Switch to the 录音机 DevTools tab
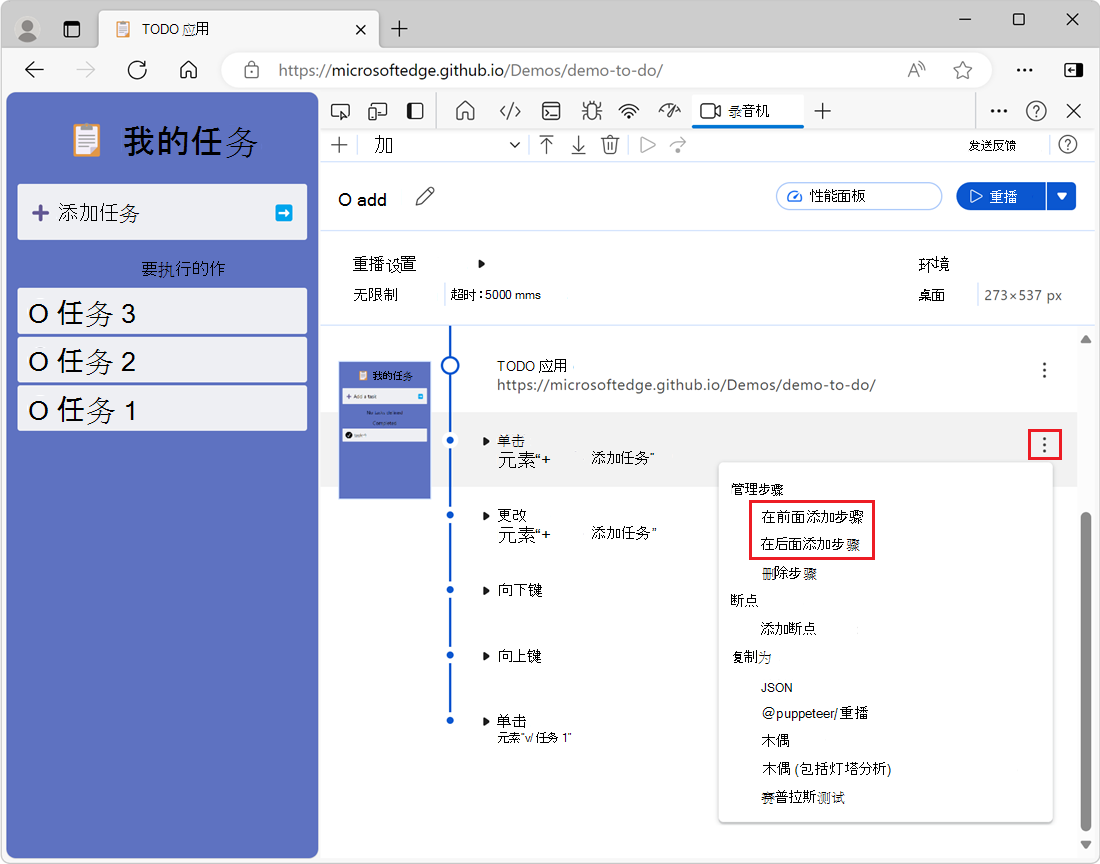Viewport: 1100px width, 864px height. point(747,111)
